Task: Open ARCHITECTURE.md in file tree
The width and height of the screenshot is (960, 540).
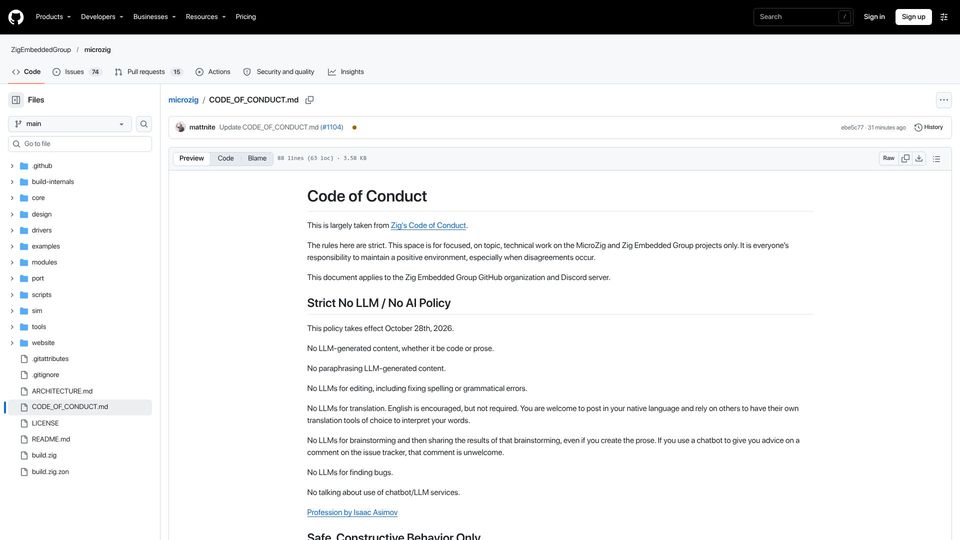Action: point(62,391)
